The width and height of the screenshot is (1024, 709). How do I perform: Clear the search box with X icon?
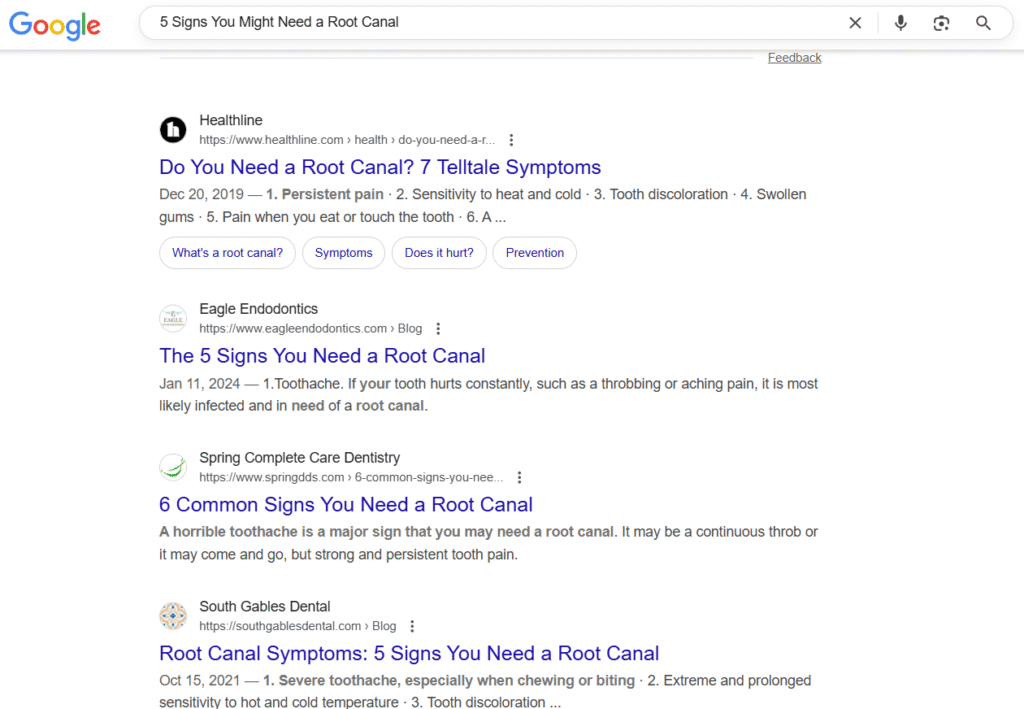[855, 23]
